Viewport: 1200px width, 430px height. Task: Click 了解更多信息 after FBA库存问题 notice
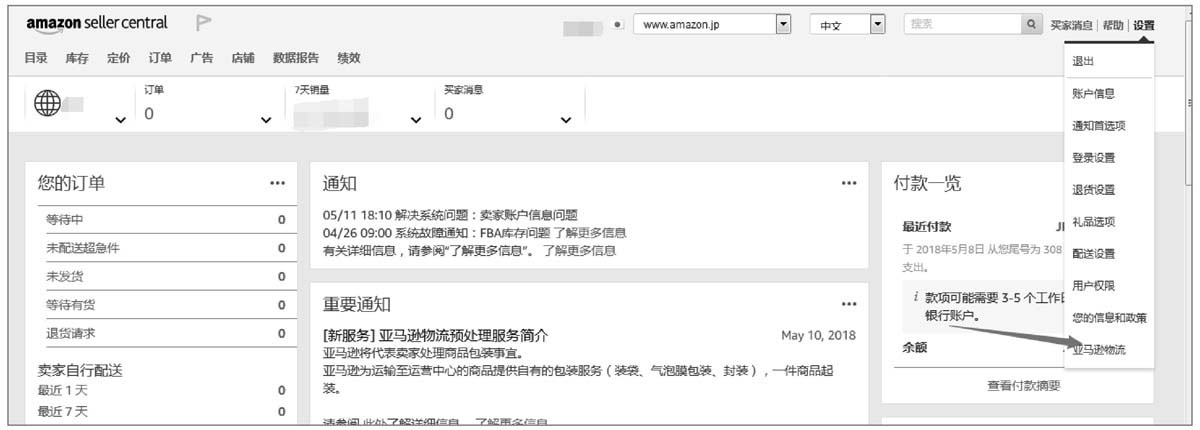(590, 233)
